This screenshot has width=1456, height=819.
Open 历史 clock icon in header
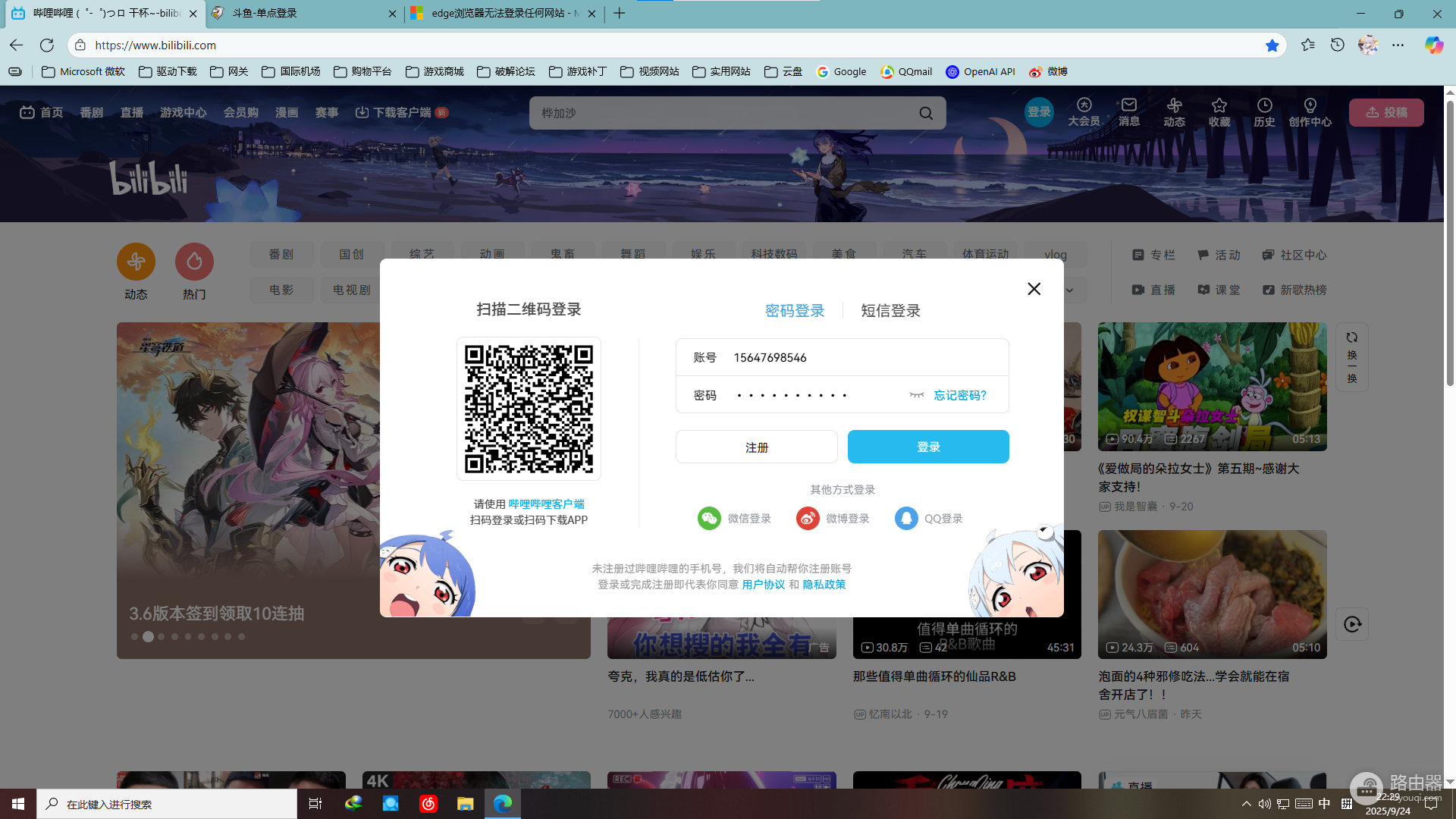tap(1264, 112)
